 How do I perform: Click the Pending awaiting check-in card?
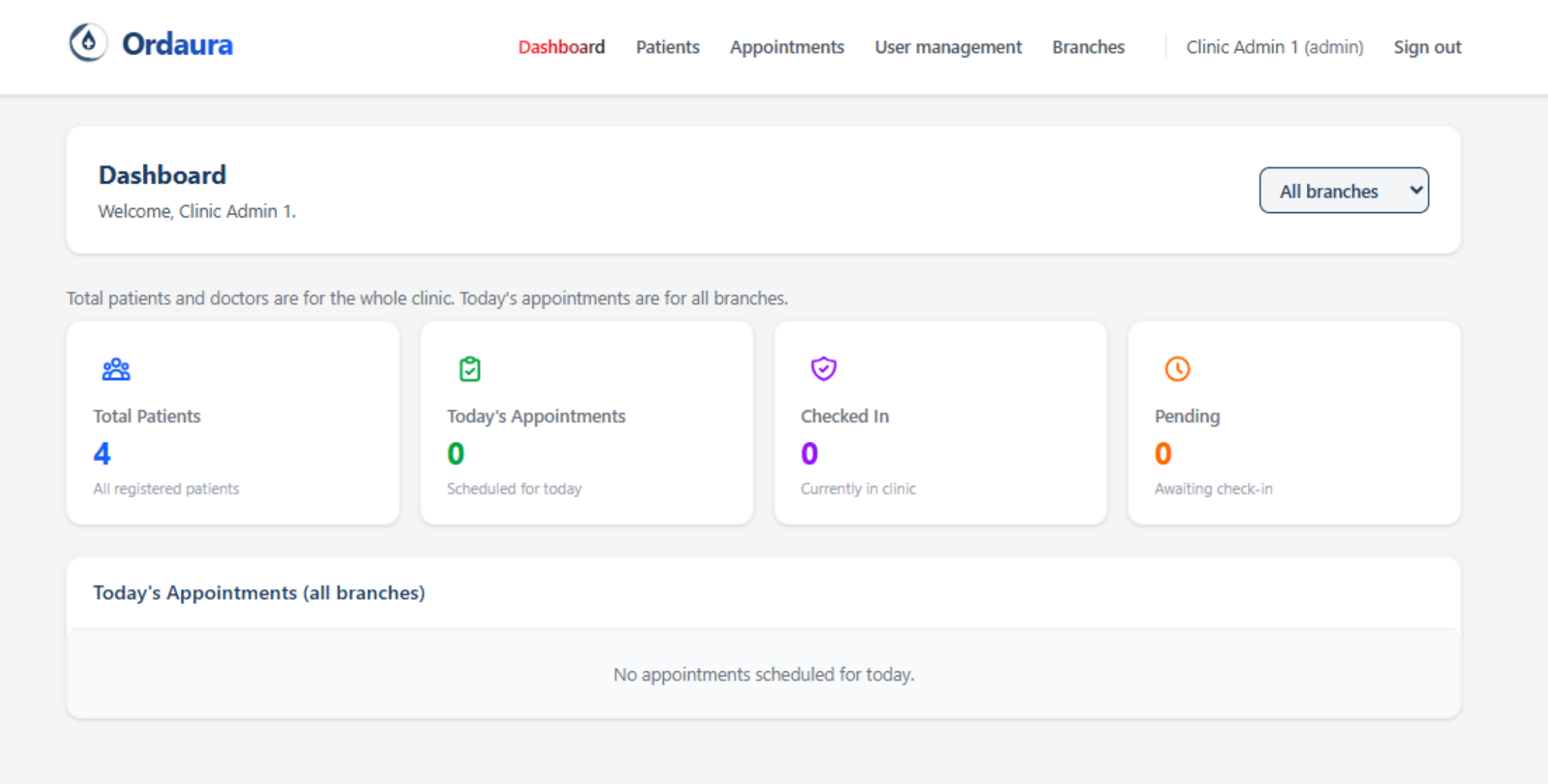[1294, 423]
